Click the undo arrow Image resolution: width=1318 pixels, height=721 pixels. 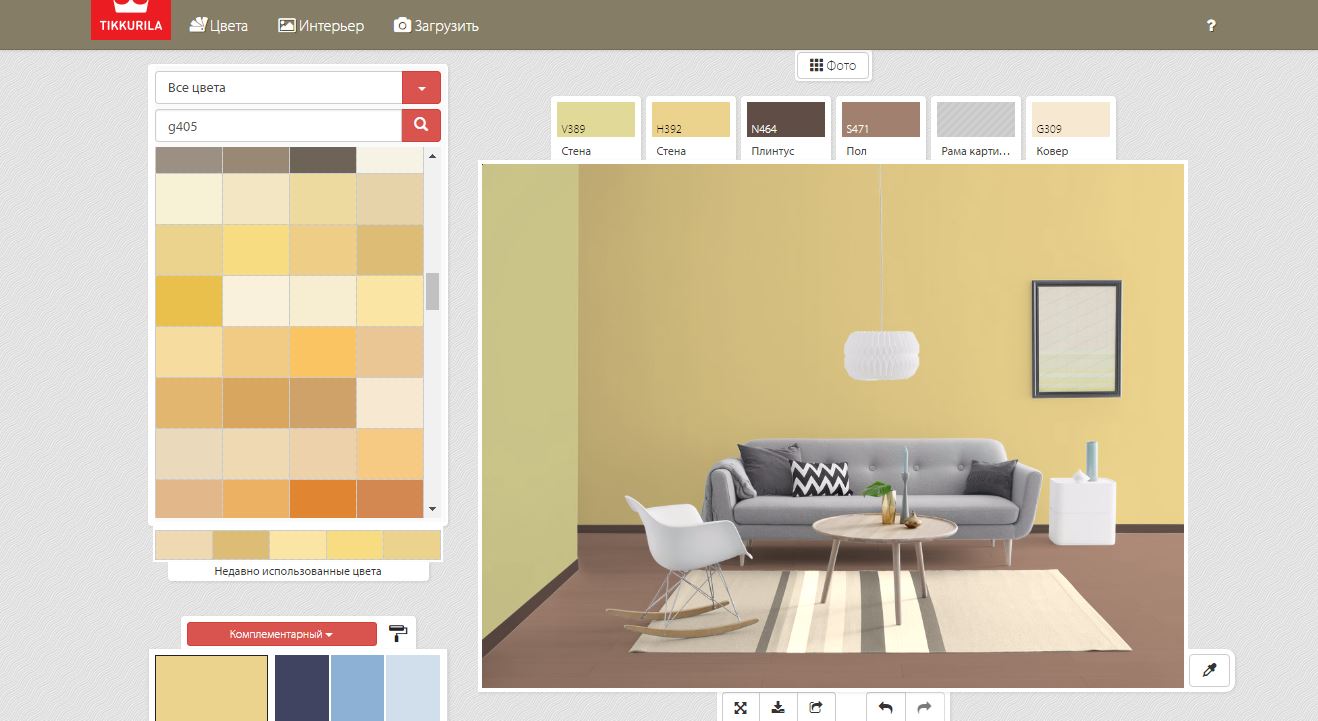pos(886,708)
